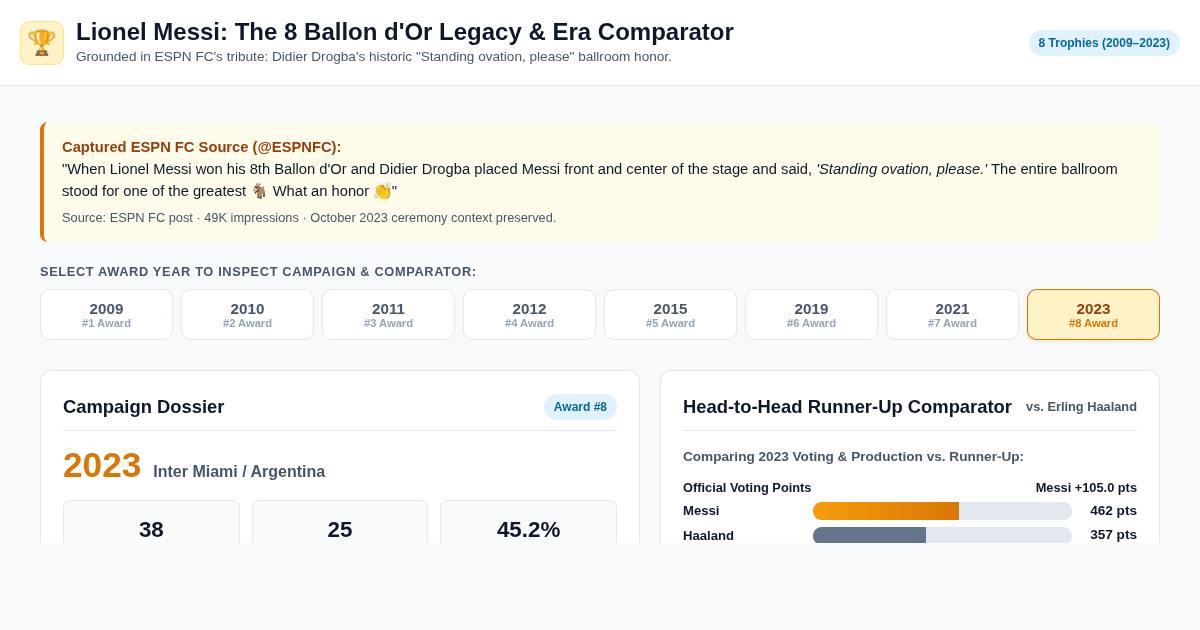Click the 462 pts value
Viewport: 1200px width, 630px height.
pos(1113,511)
